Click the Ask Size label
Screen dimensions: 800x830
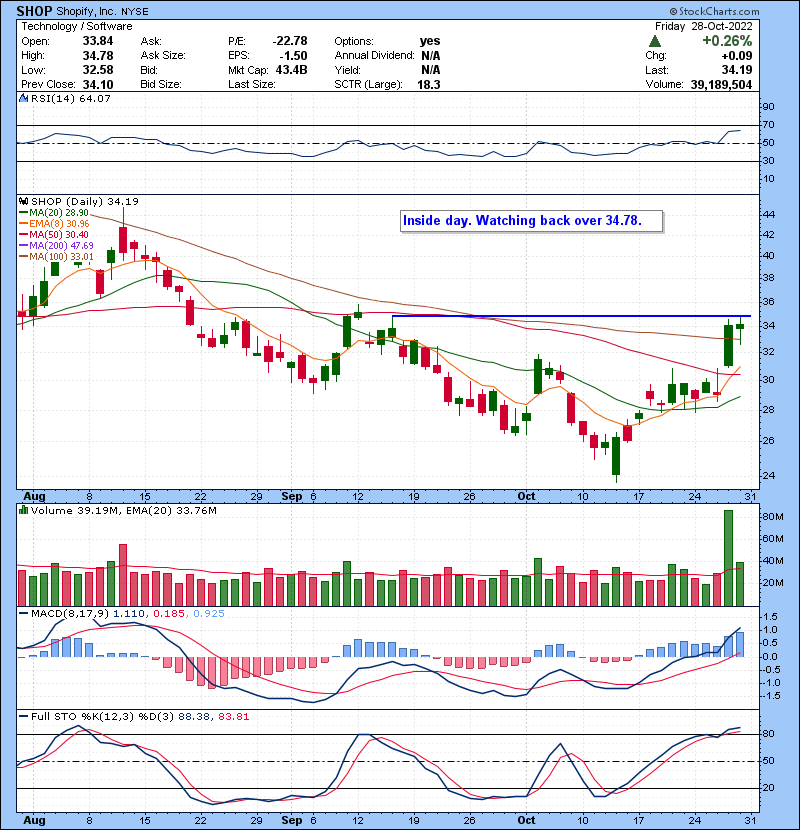click(163, 56)
